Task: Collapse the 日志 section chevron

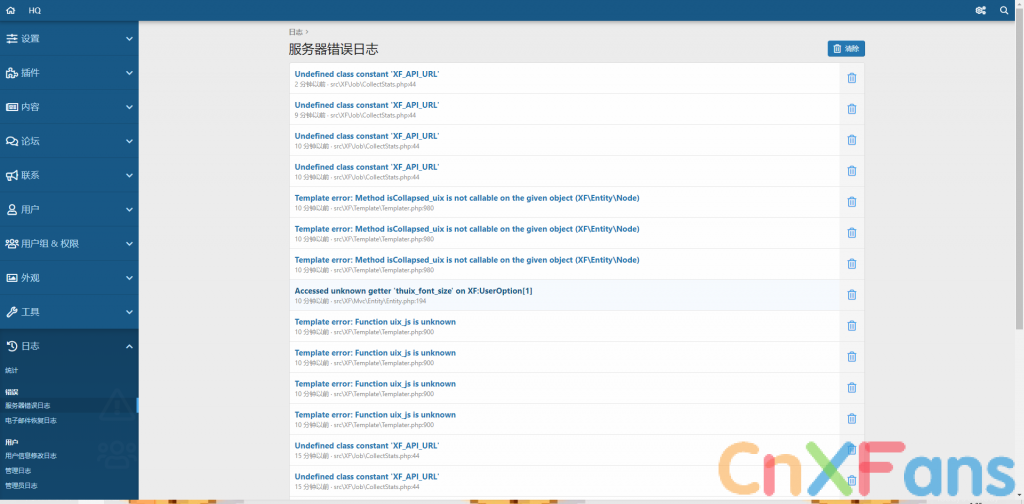Action: [x=129, y=346]
